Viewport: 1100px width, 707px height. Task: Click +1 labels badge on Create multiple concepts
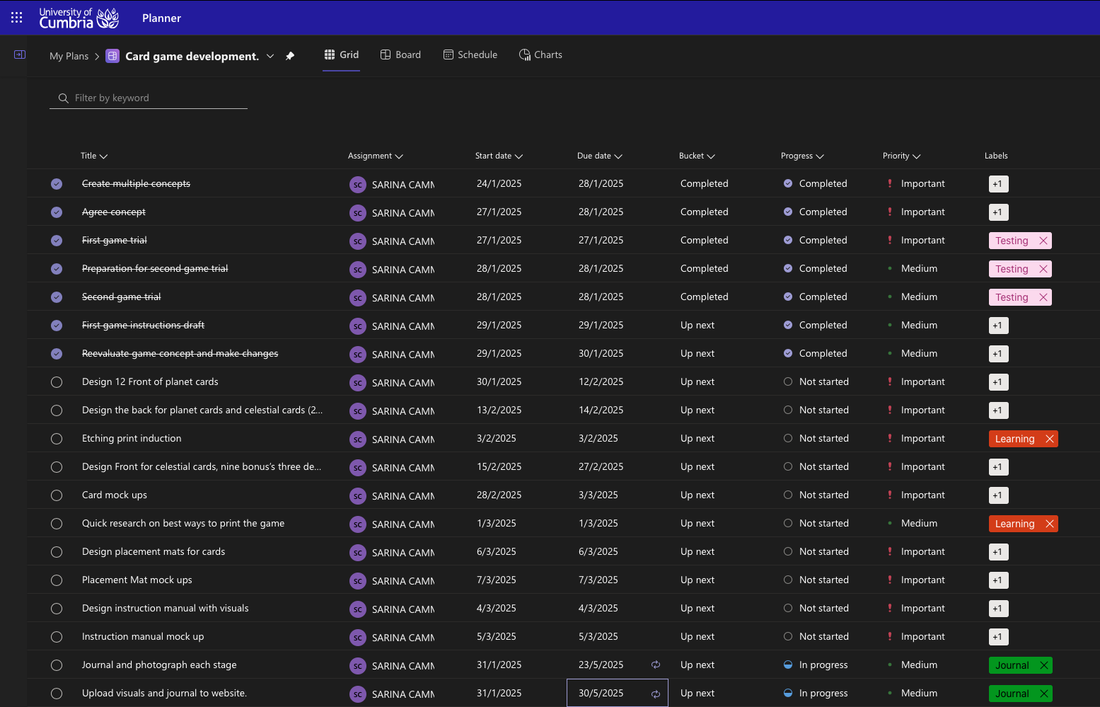(x=998, y=184)
